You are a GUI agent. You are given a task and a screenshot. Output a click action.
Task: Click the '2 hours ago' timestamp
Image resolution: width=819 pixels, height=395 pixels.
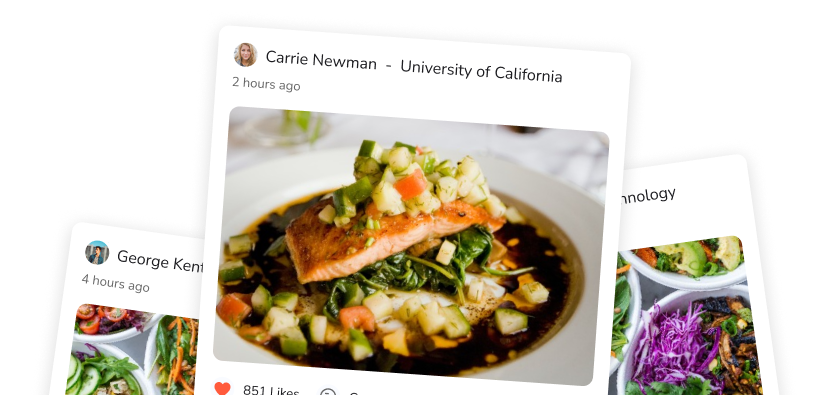coord(266,84)
